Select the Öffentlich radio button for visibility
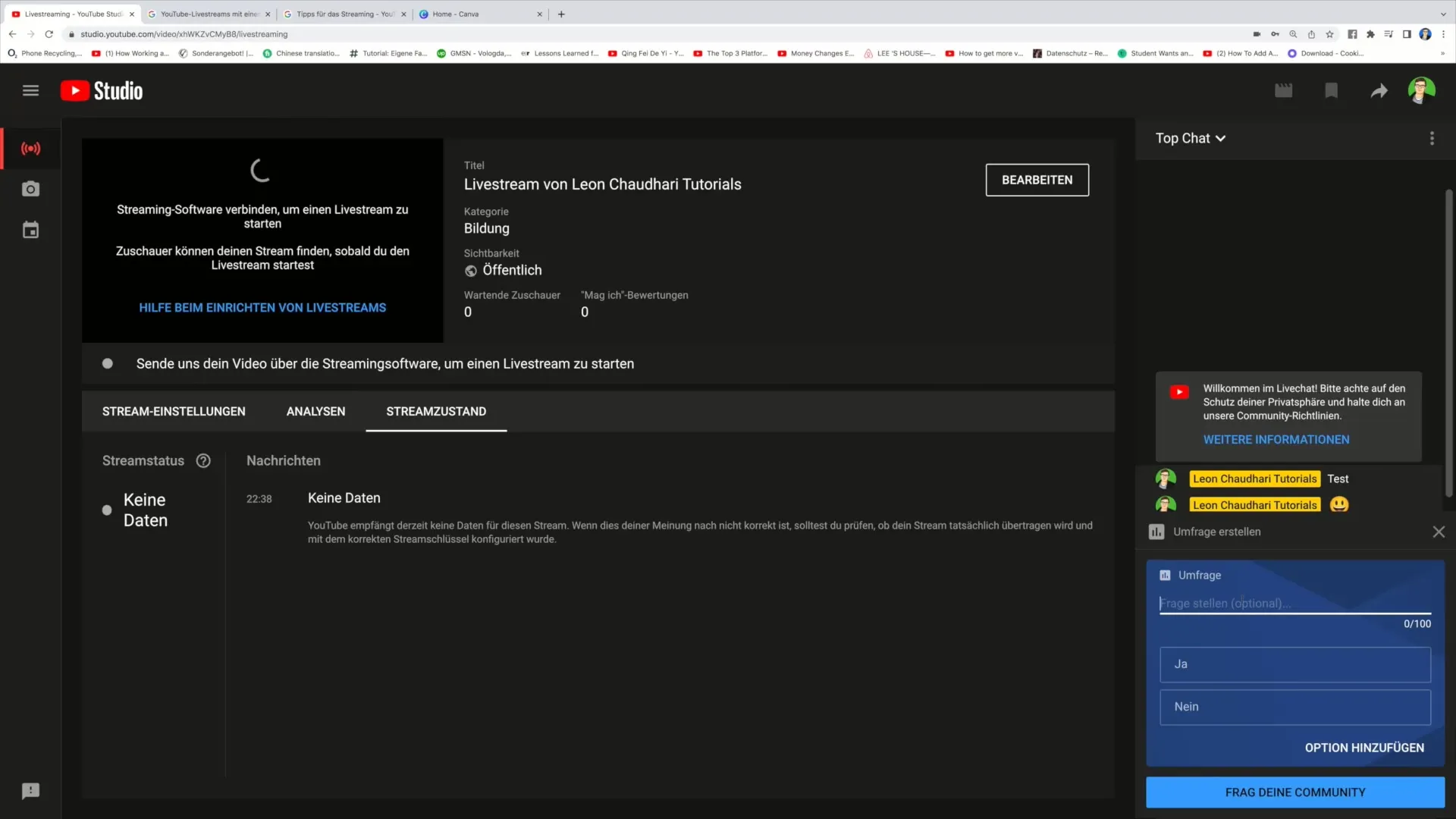Screen dimensions: 1456x819 tap(470, 270)
